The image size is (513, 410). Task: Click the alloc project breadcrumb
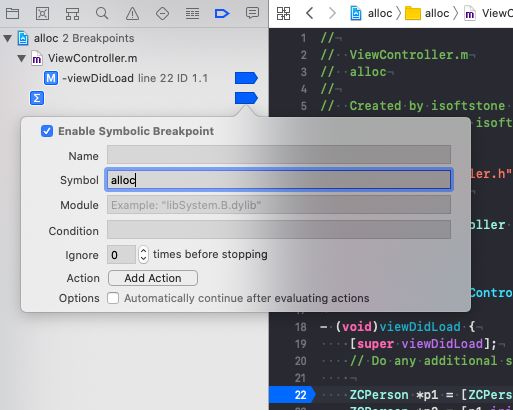click(371, 13)
